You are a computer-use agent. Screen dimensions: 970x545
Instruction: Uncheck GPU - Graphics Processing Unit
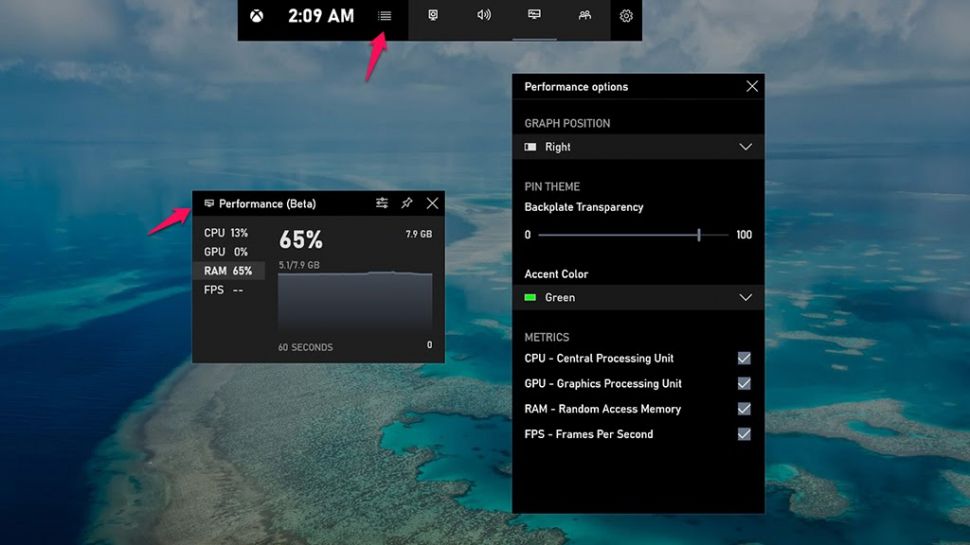pos(744,383)
